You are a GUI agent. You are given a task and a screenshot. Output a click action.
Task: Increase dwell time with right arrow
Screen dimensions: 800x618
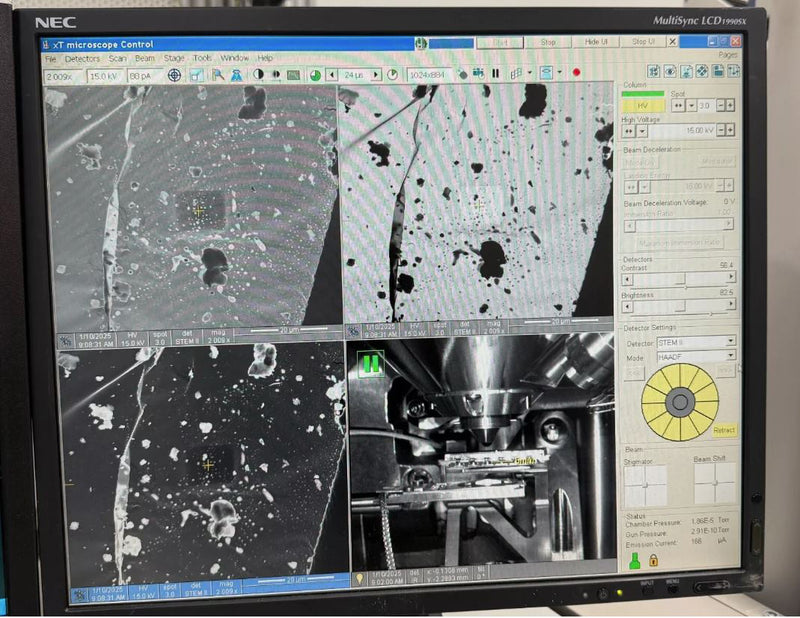coord(376,75)
